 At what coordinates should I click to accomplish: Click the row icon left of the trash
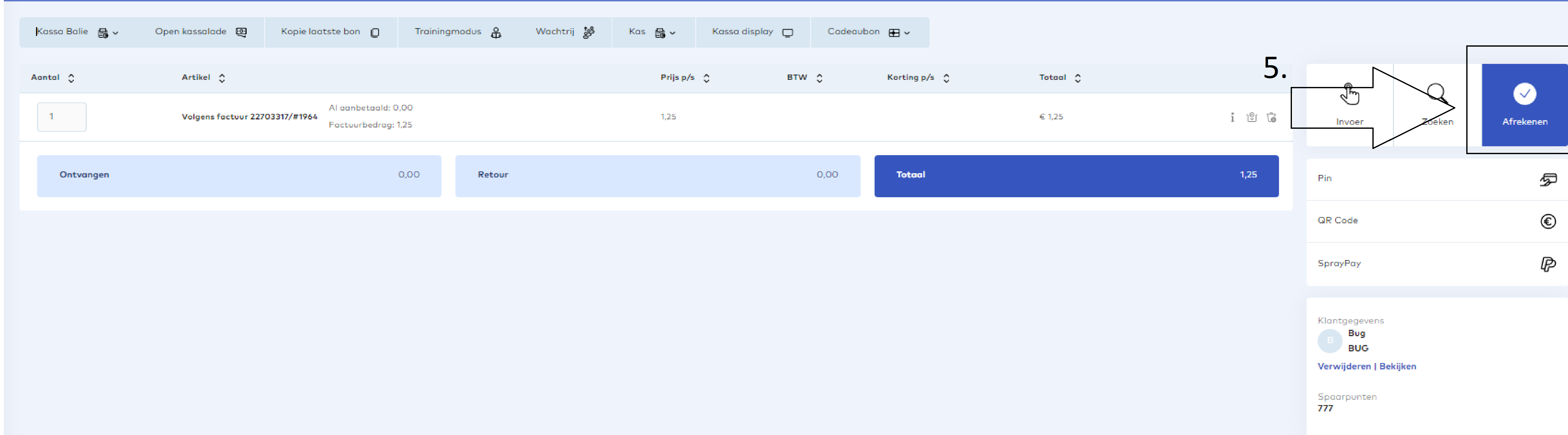[1251, 117]
